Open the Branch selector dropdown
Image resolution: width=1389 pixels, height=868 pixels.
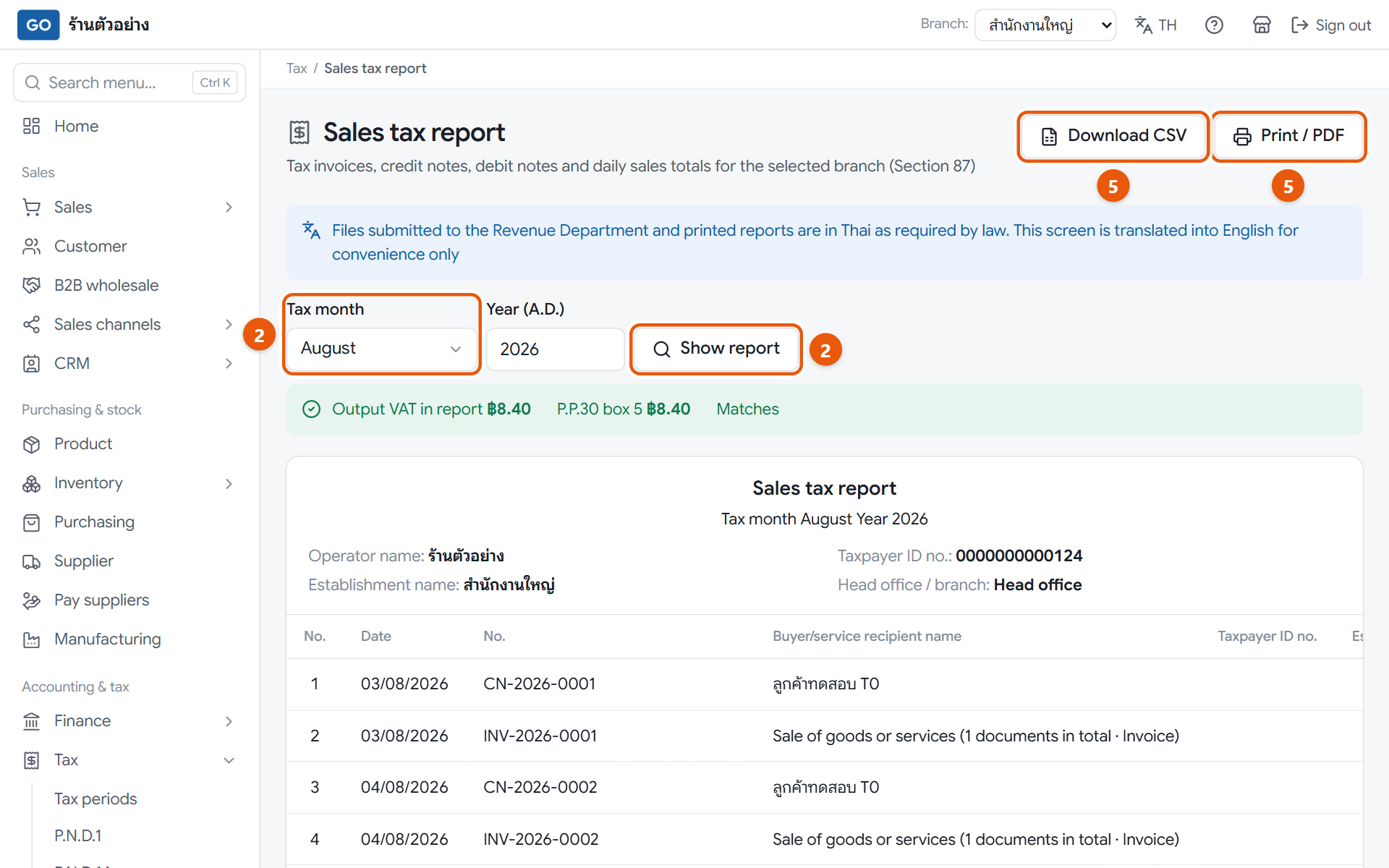click(1045, 25)
